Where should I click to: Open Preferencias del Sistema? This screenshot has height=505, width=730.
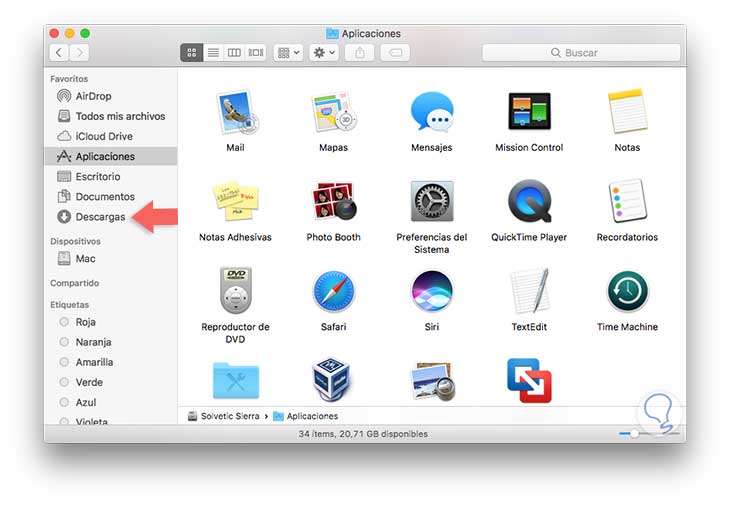pyautogui.click(x=432, y=201)
